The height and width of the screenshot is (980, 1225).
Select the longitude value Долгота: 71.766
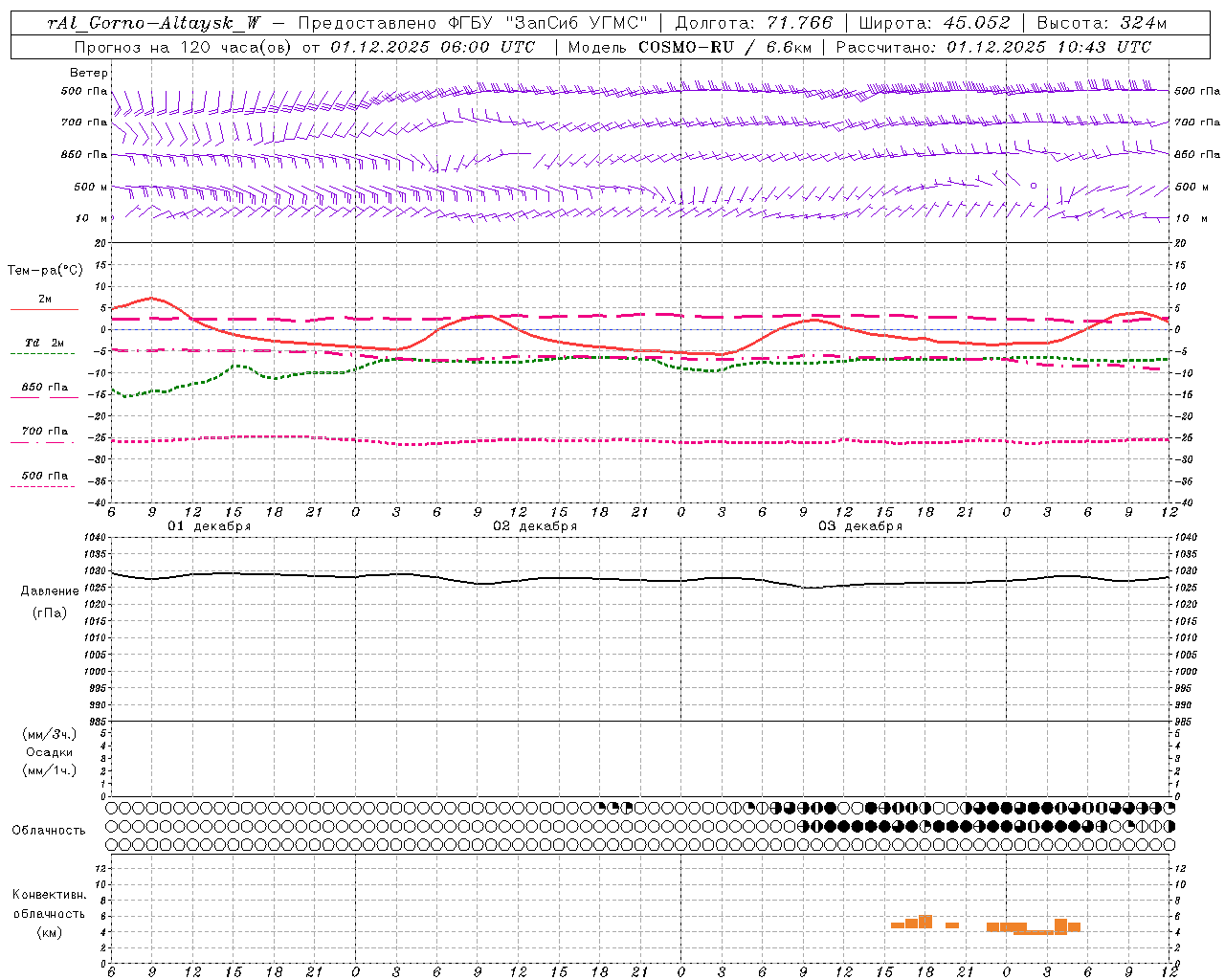coord(754,23)
